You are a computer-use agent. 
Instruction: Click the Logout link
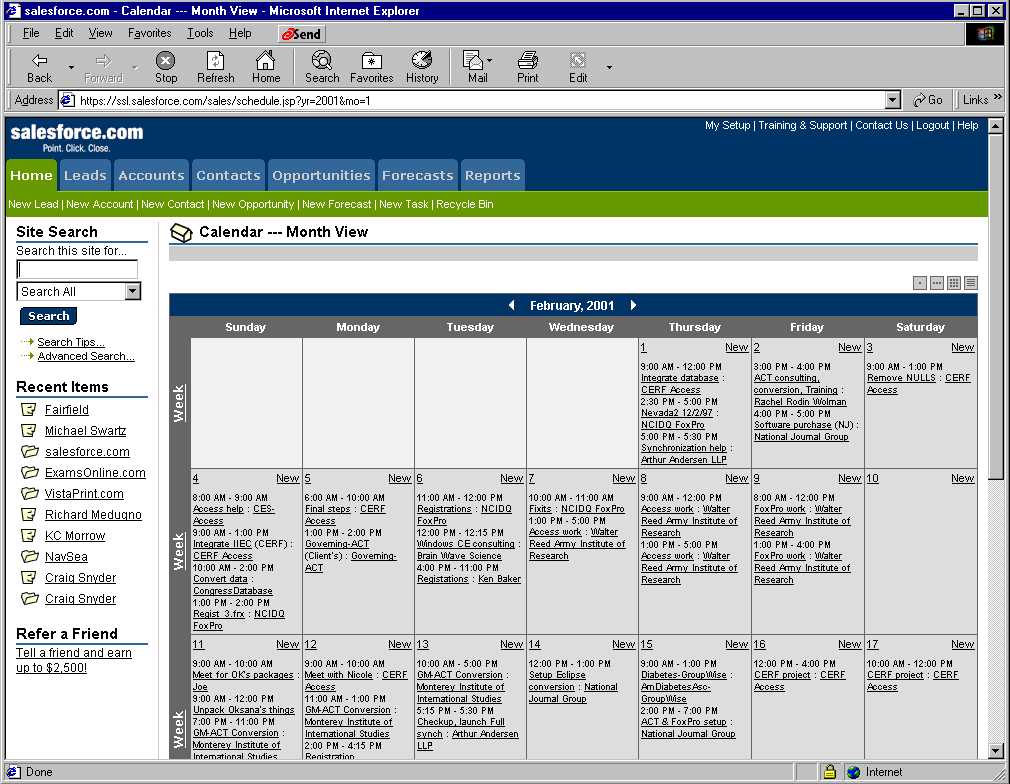(932, 125)
